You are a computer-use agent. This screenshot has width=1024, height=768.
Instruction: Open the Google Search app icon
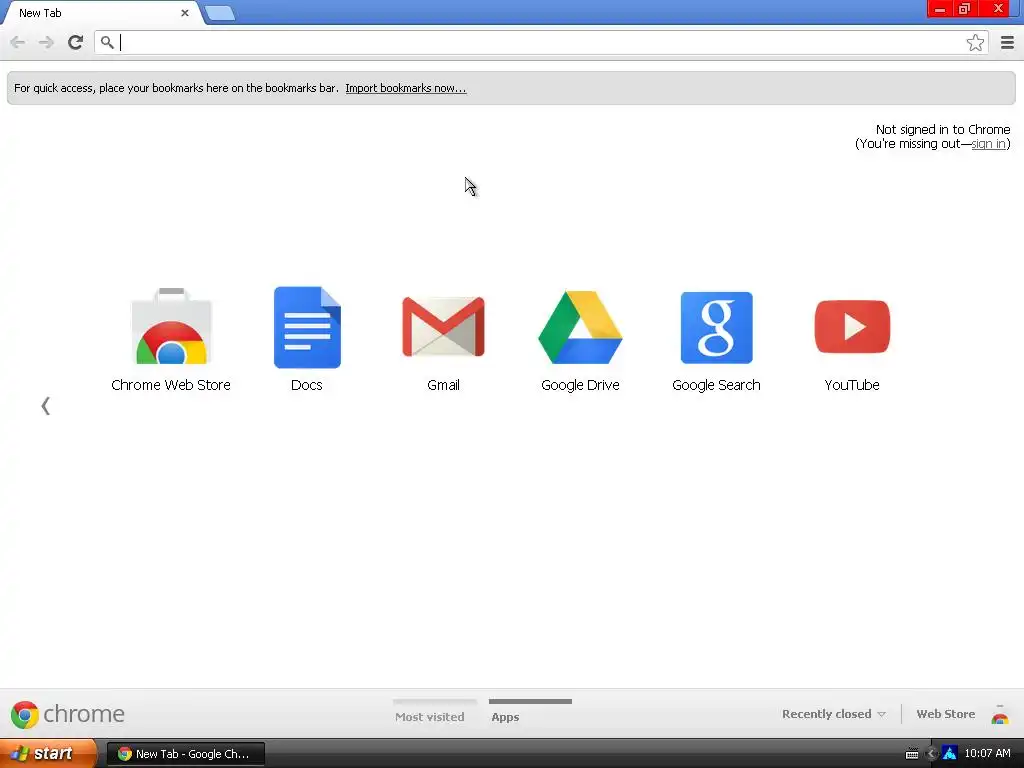(716, 327)
